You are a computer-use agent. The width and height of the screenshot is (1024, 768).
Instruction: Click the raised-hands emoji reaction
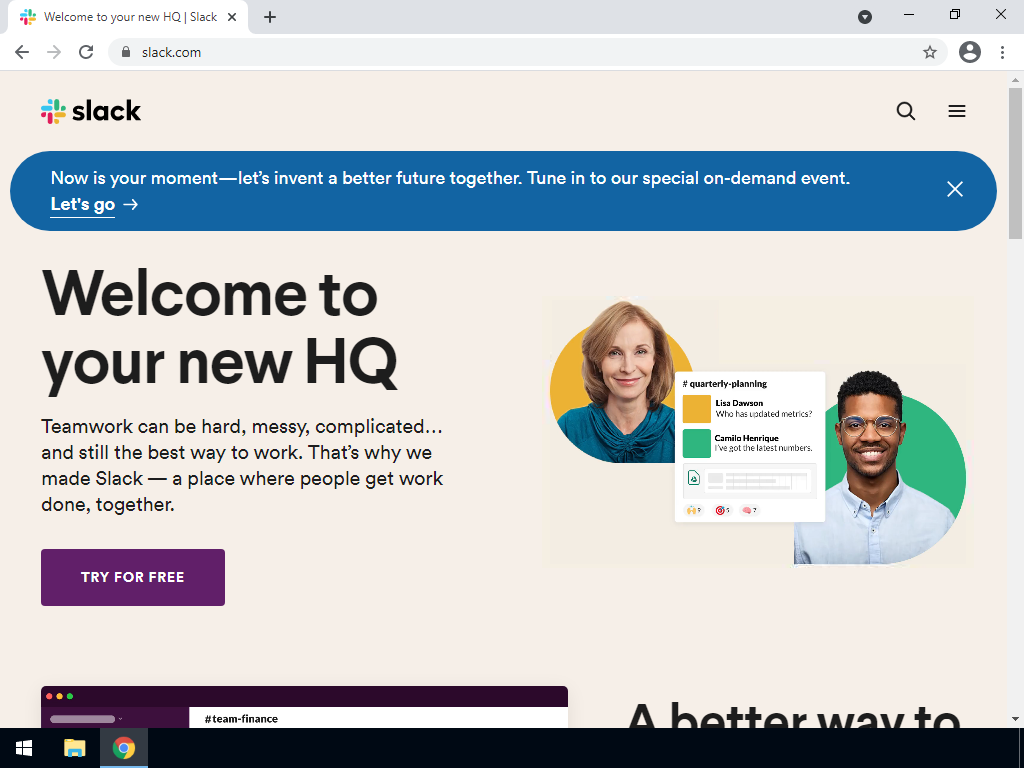click(x=694, y=510)
